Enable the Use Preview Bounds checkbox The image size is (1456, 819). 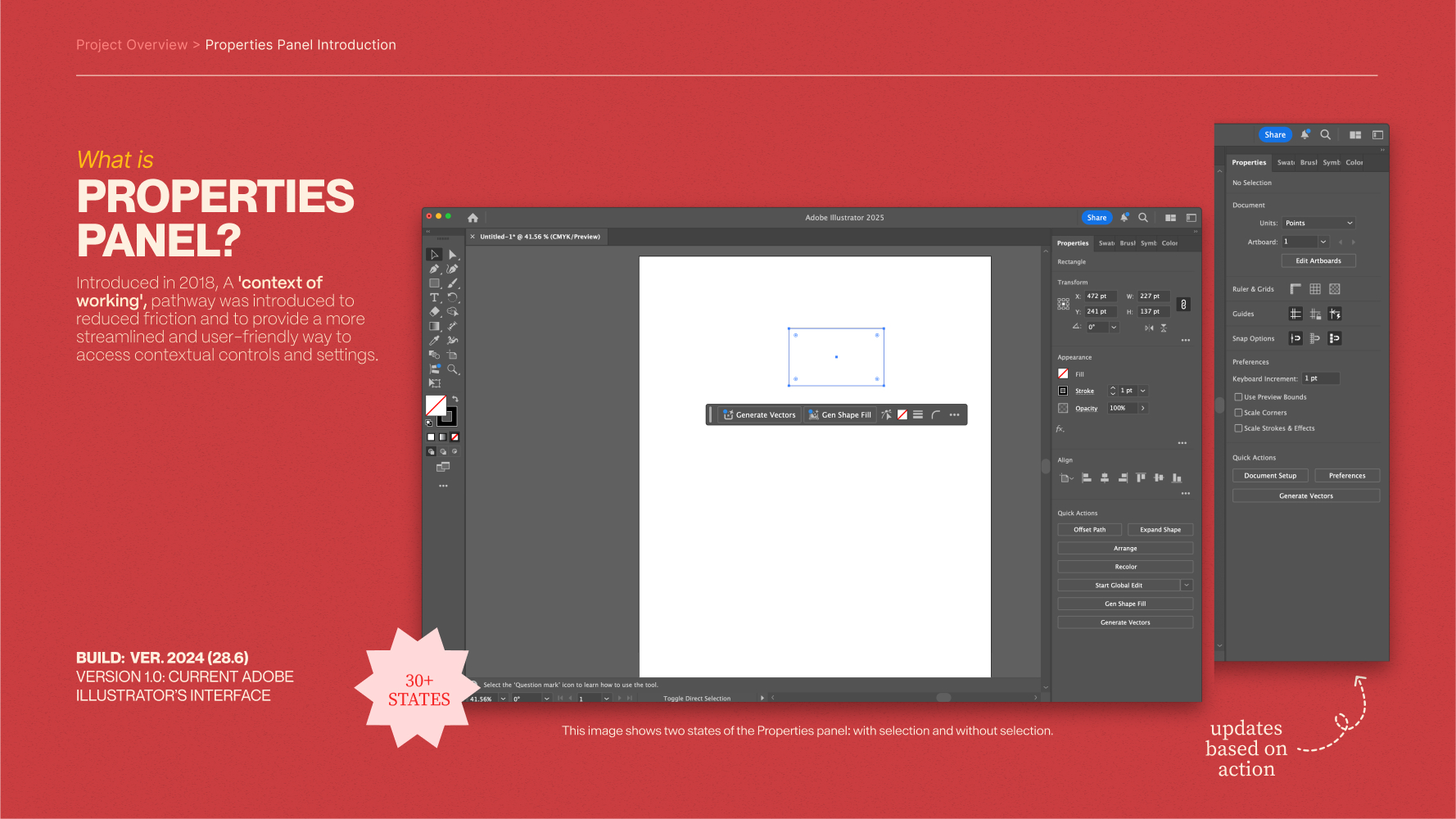[x=1238, y=397]
